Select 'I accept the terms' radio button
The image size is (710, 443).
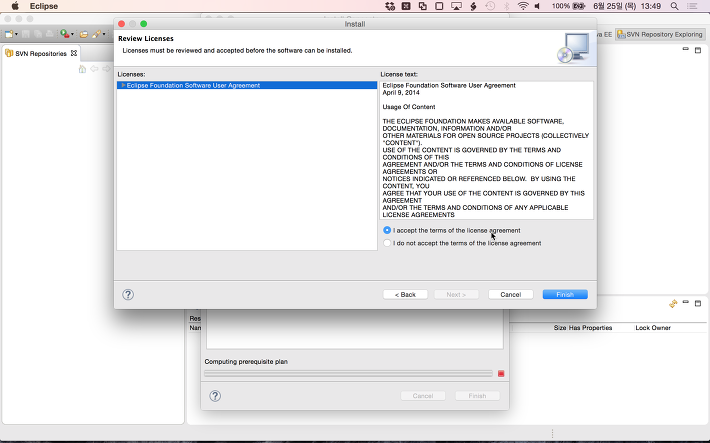[x=387, y=230]
